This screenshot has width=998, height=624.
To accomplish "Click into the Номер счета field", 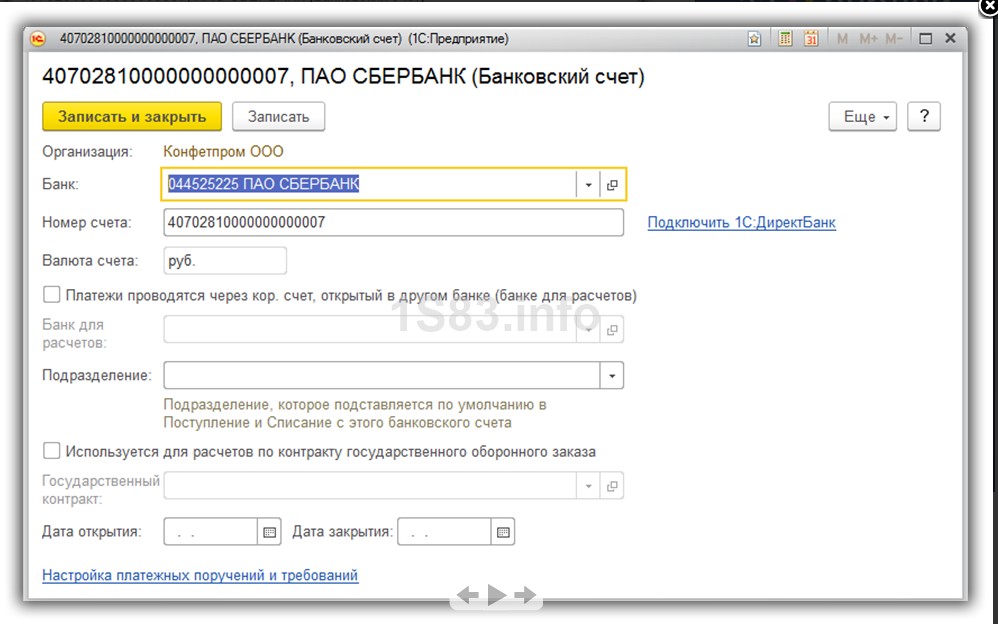I will [x=393, y=223].
